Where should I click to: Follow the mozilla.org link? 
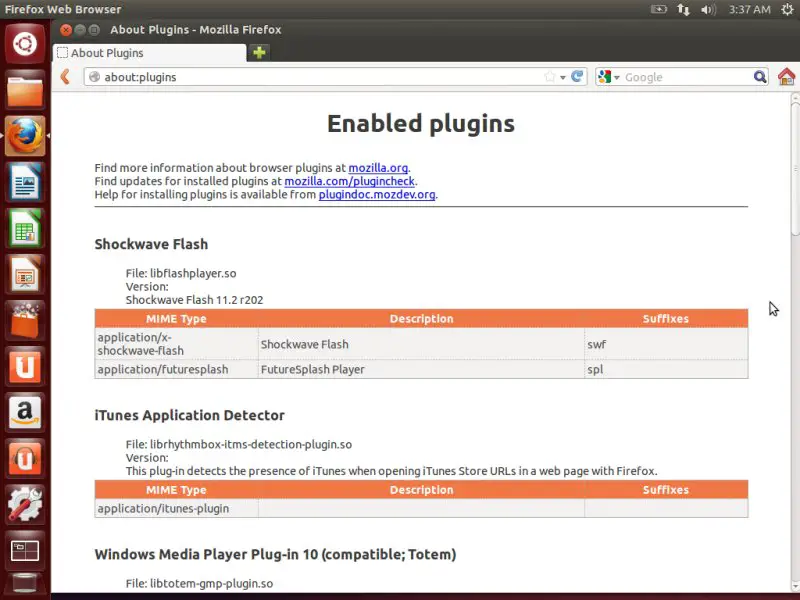378,168
